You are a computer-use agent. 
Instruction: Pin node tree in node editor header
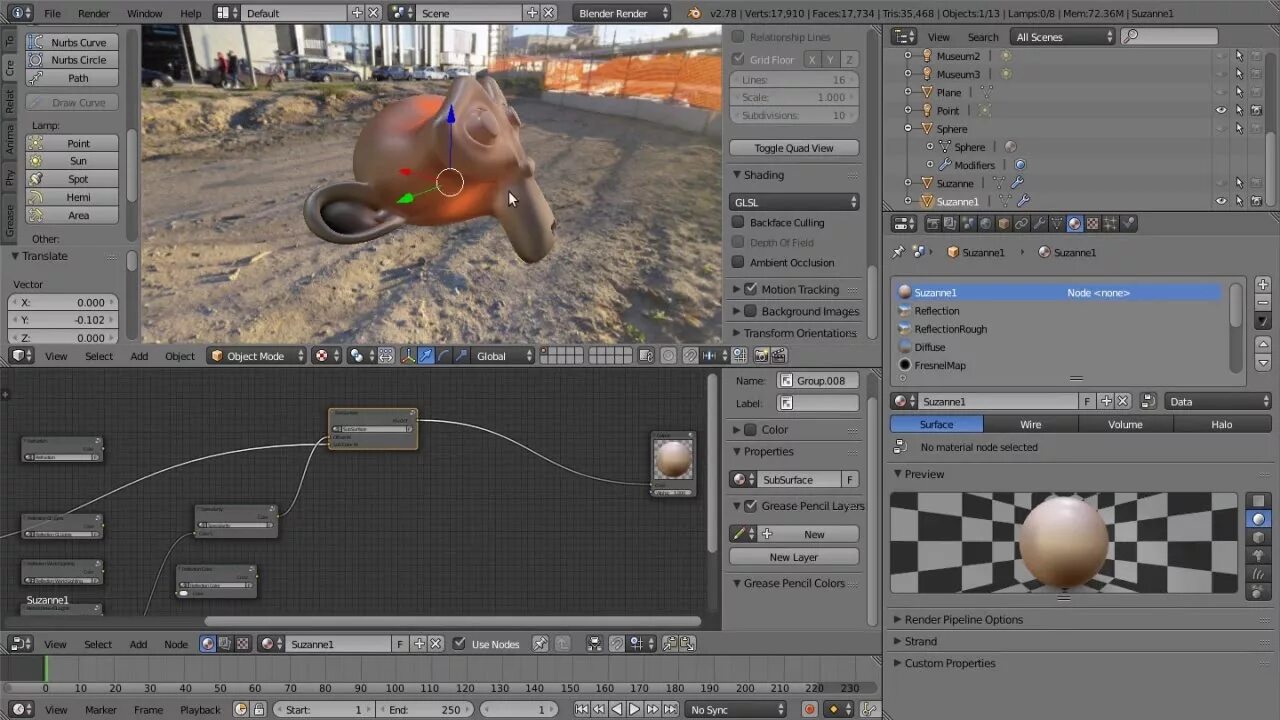coord(540,644)
